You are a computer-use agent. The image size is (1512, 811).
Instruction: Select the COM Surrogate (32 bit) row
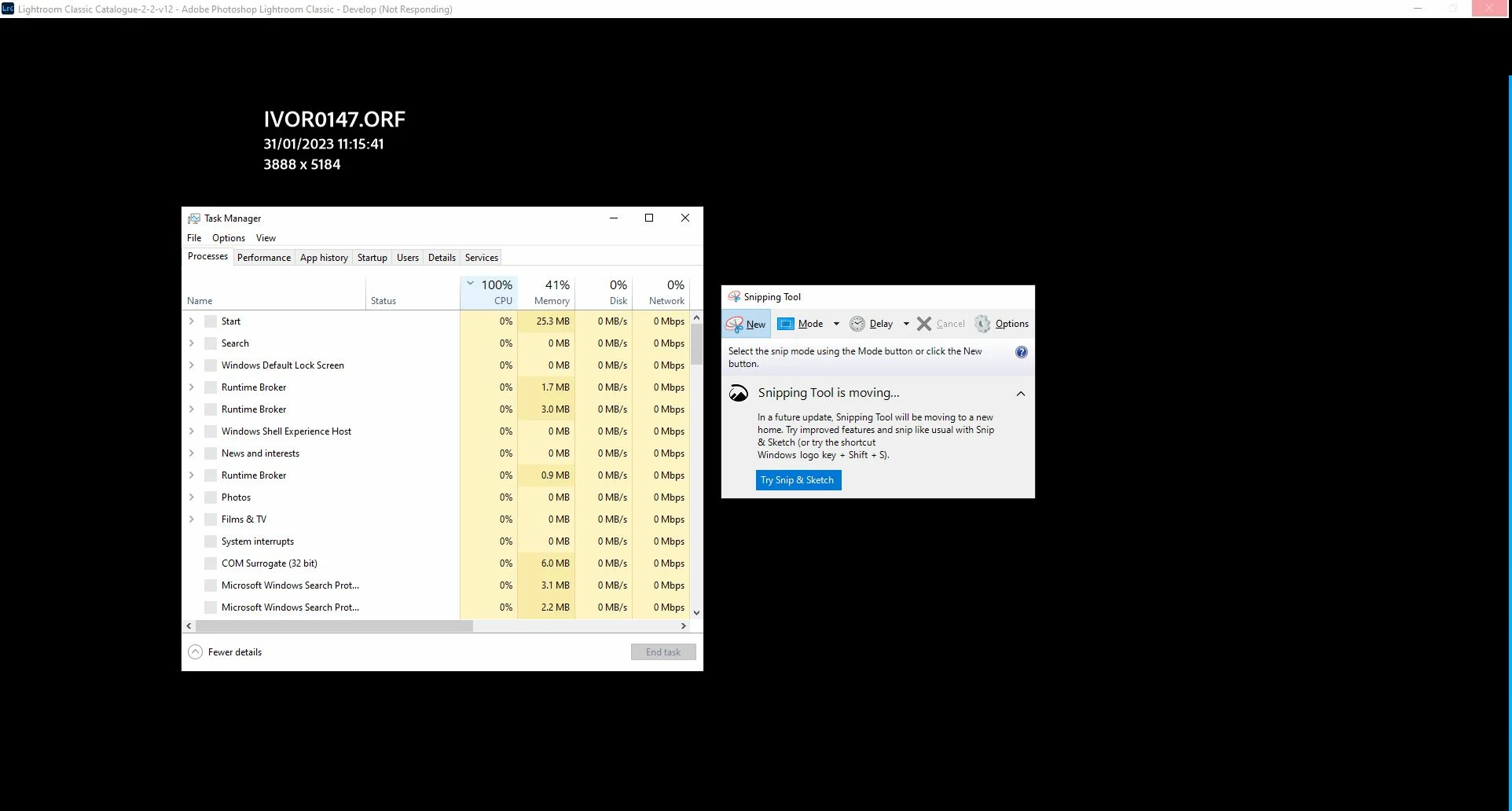point(436,563)
